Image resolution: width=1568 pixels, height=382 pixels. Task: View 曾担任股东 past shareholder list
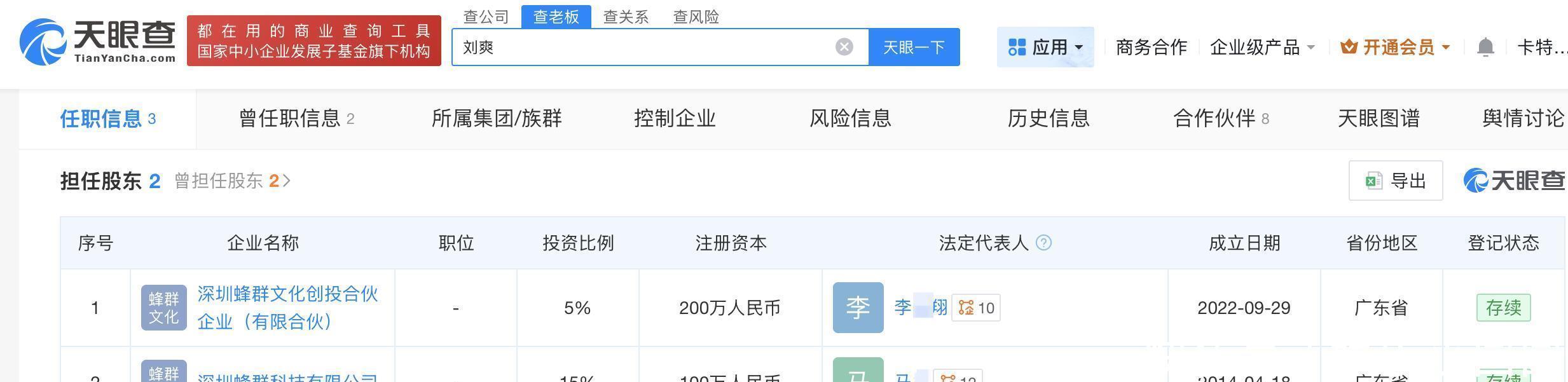click(232, 181)
